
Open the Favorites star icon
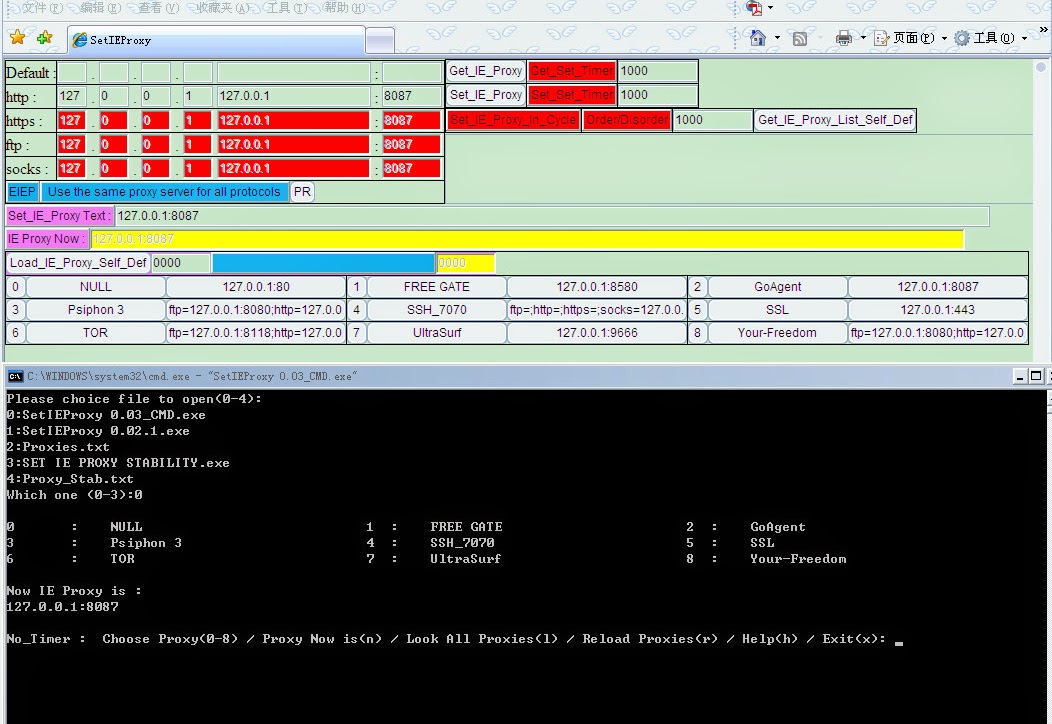18,38
